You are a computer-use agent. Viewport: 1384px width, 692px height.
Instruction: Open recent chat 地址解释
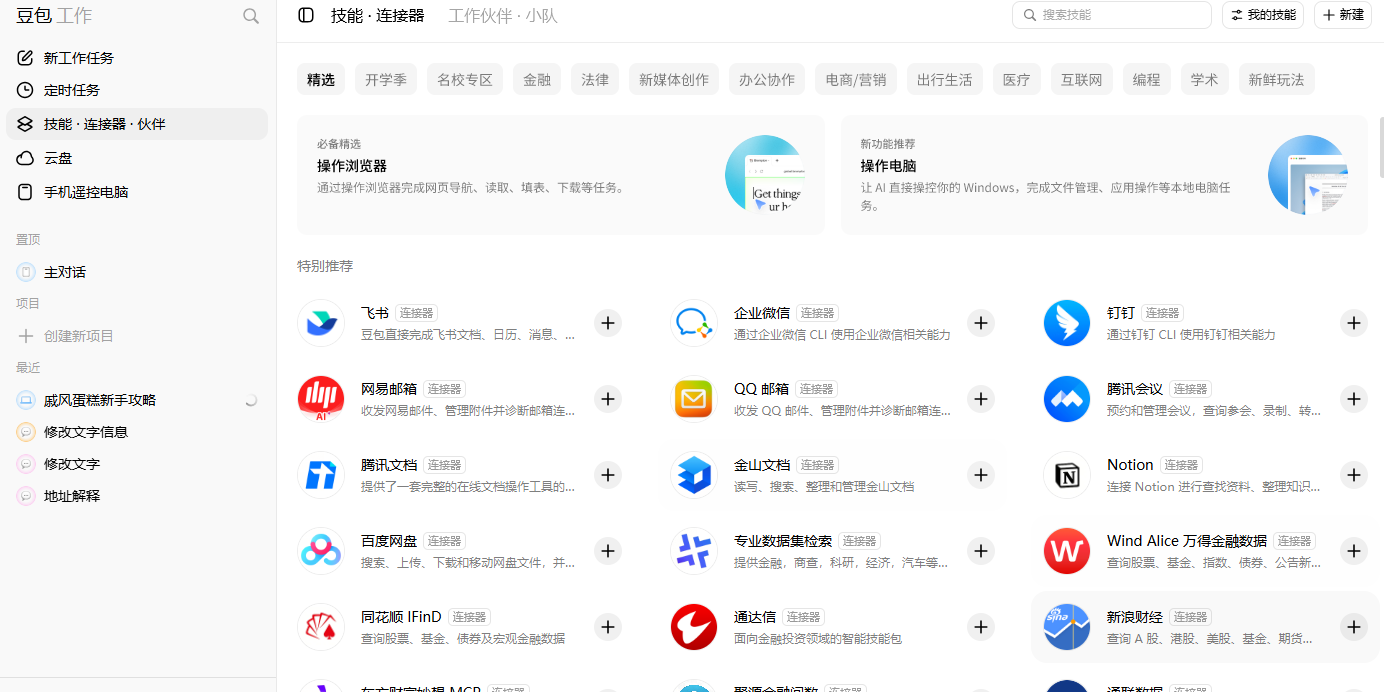click(137, 496)
